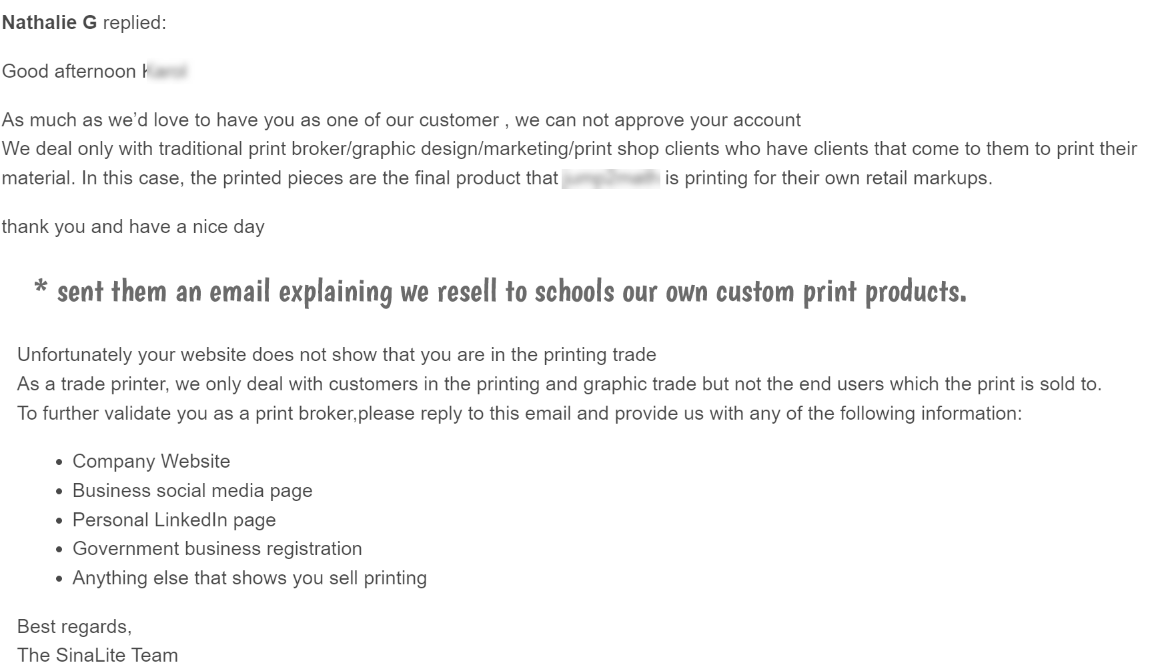Click the 'Government business registration' bullet item
1161x669 pixels.
coord(217,549)
